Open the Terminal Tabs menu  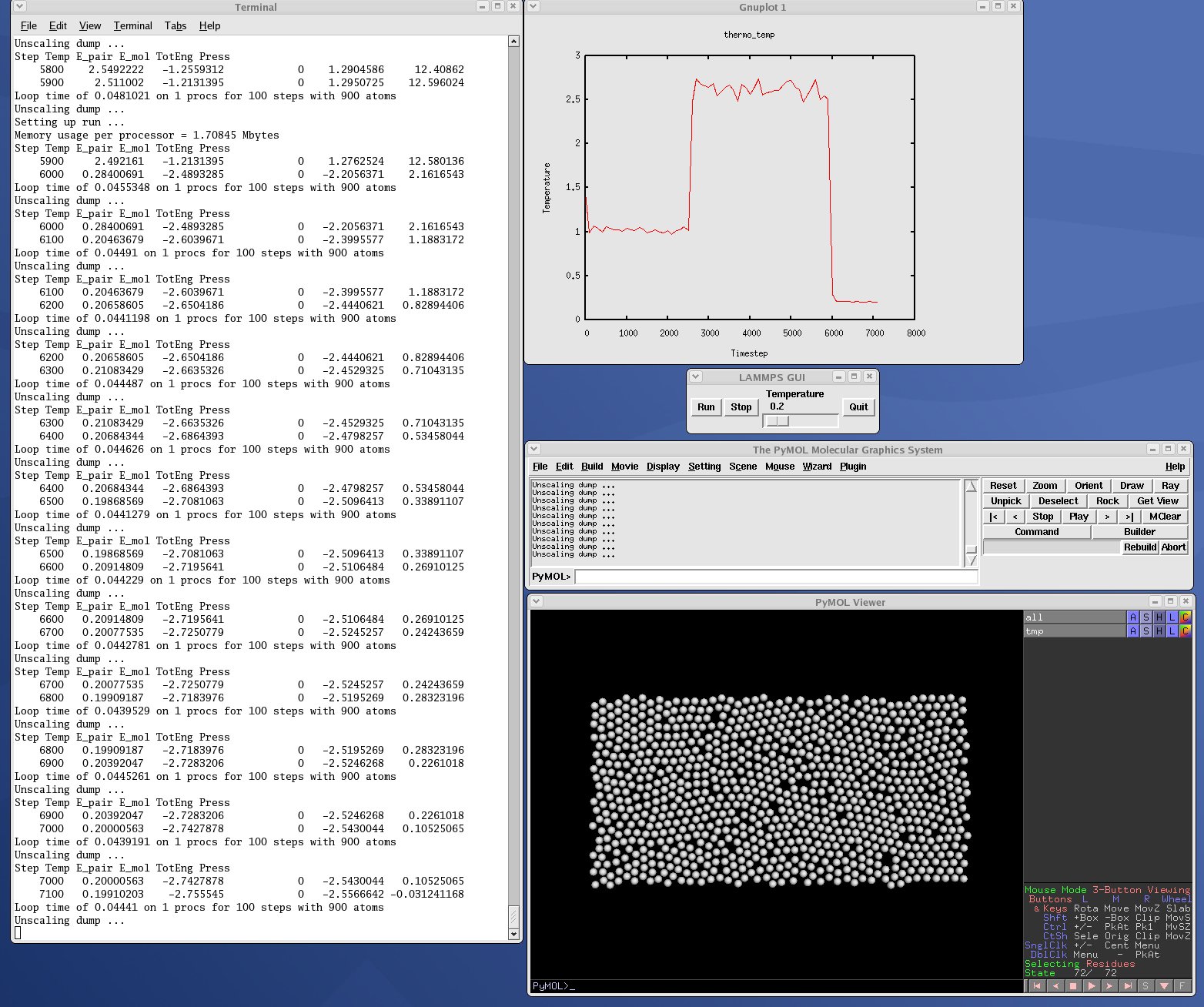click(x=176, y=25)
